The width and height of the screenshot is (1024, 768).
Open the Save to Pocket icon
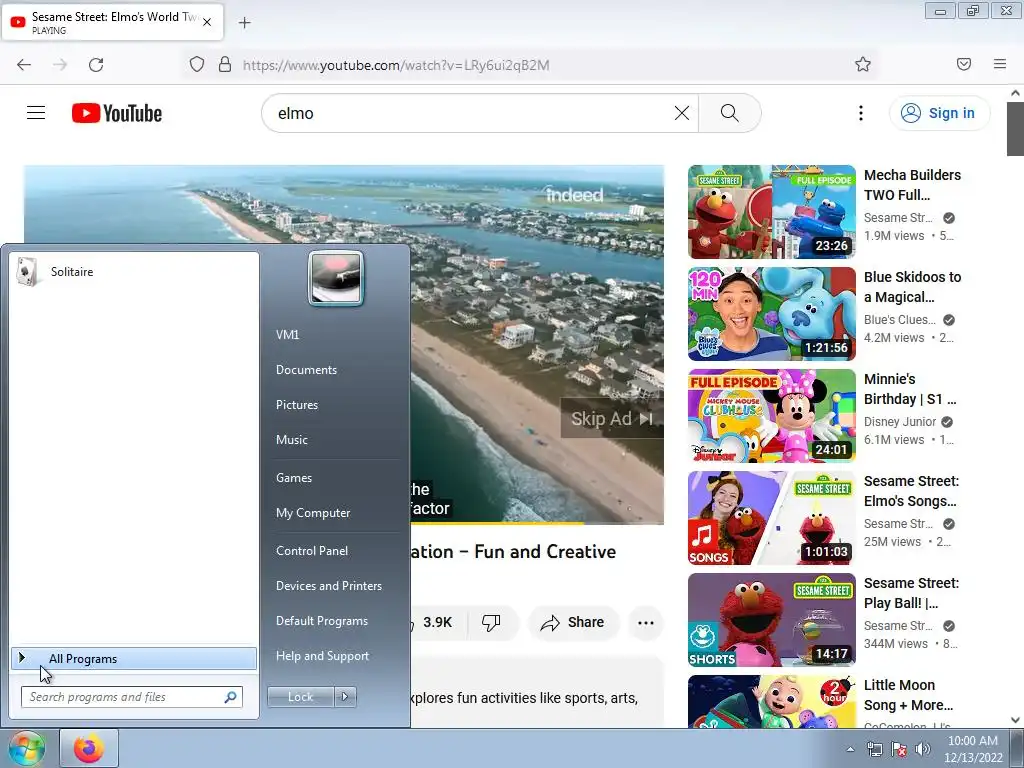963,64
